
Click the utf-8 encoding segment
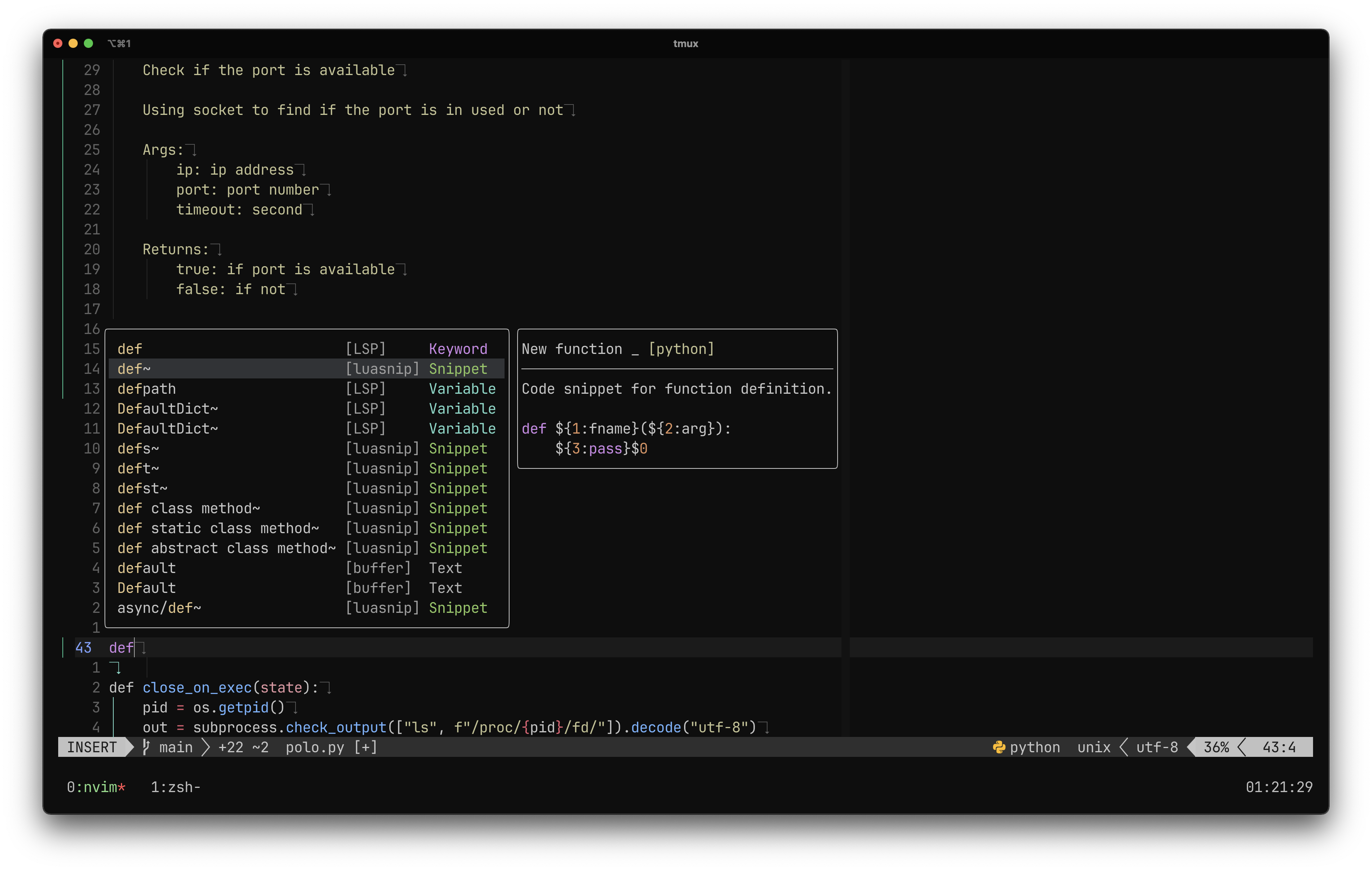point(1156,747)
